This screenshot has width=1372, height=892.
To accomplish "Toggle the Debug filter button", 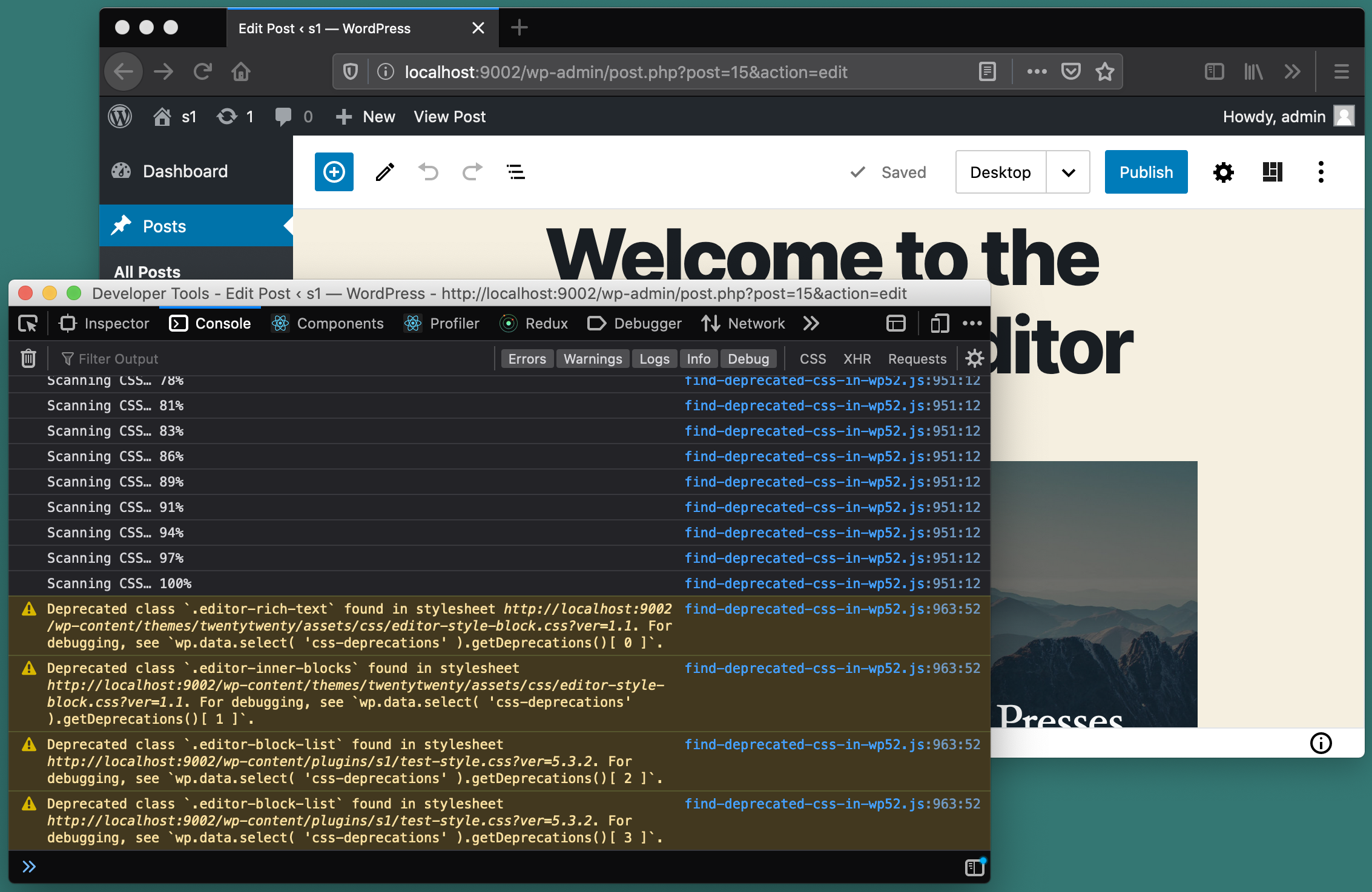I will coord(748,359).
